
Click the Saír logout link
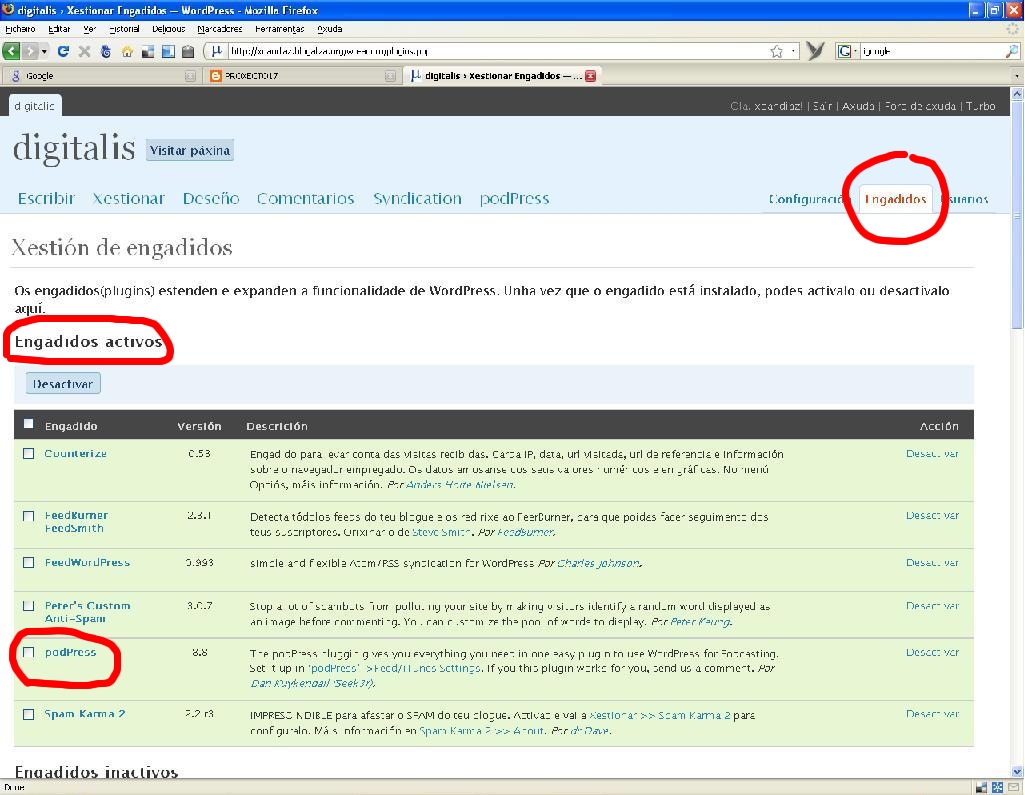[x=822, y=106]
